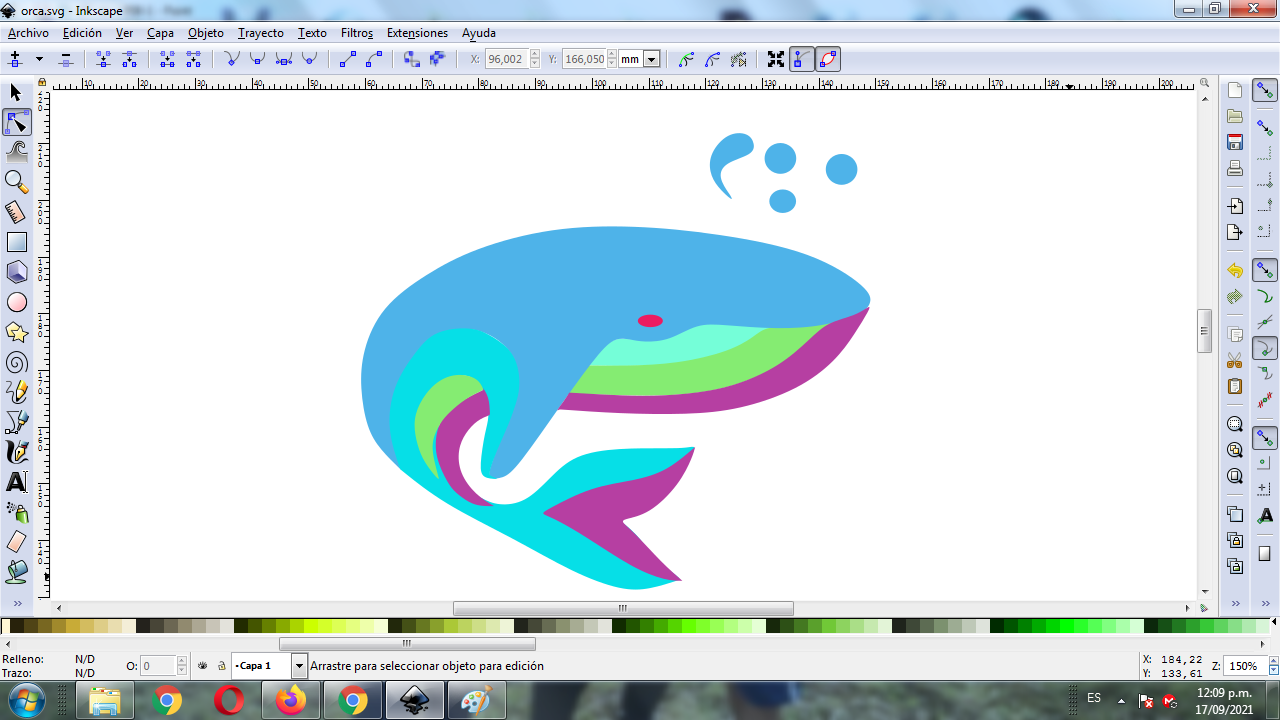Open the Trayecto menu

click(261, 33)
